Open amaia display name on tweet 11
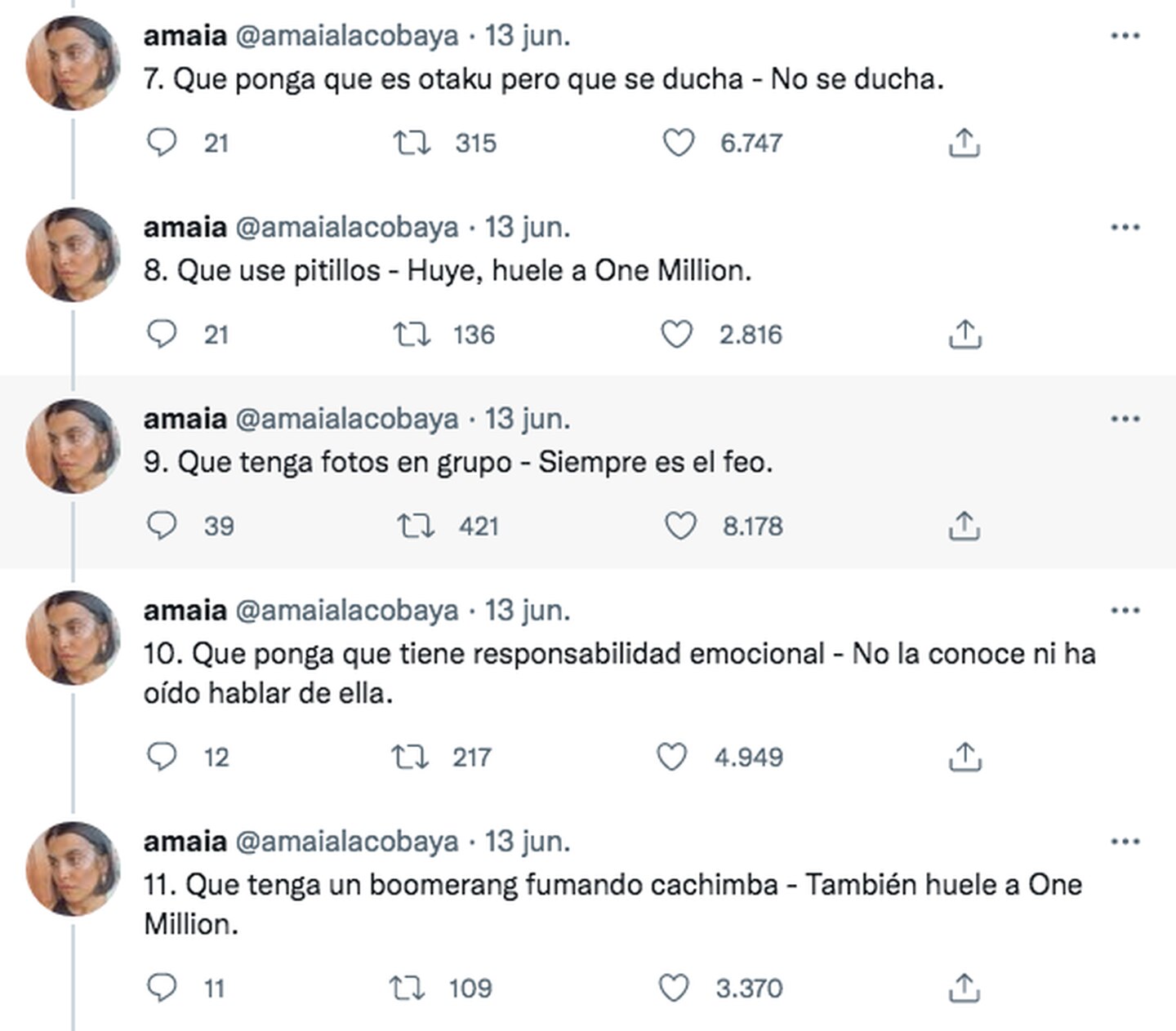The width and height of the screenshot is (1176, 1031). coord(185,842)
